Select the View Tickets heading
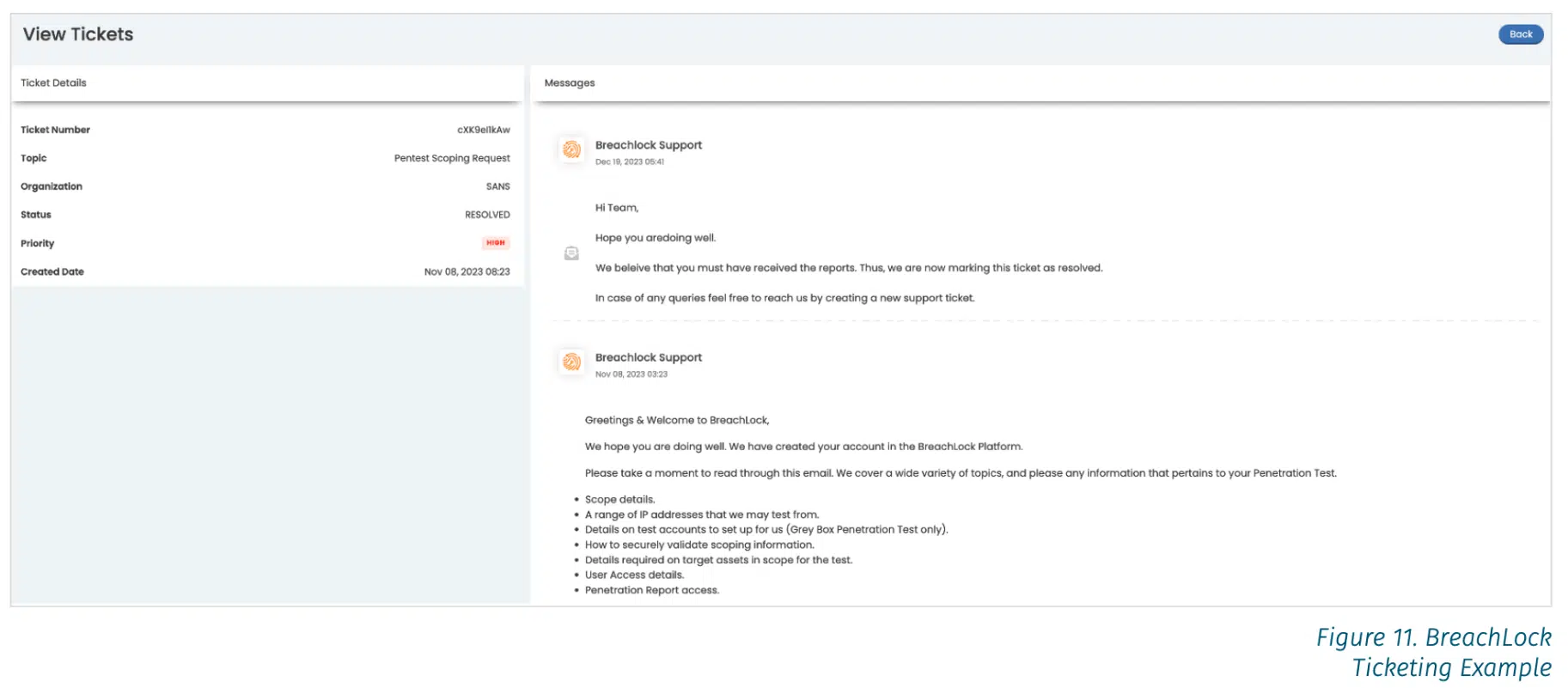 [x=78, y=34]
